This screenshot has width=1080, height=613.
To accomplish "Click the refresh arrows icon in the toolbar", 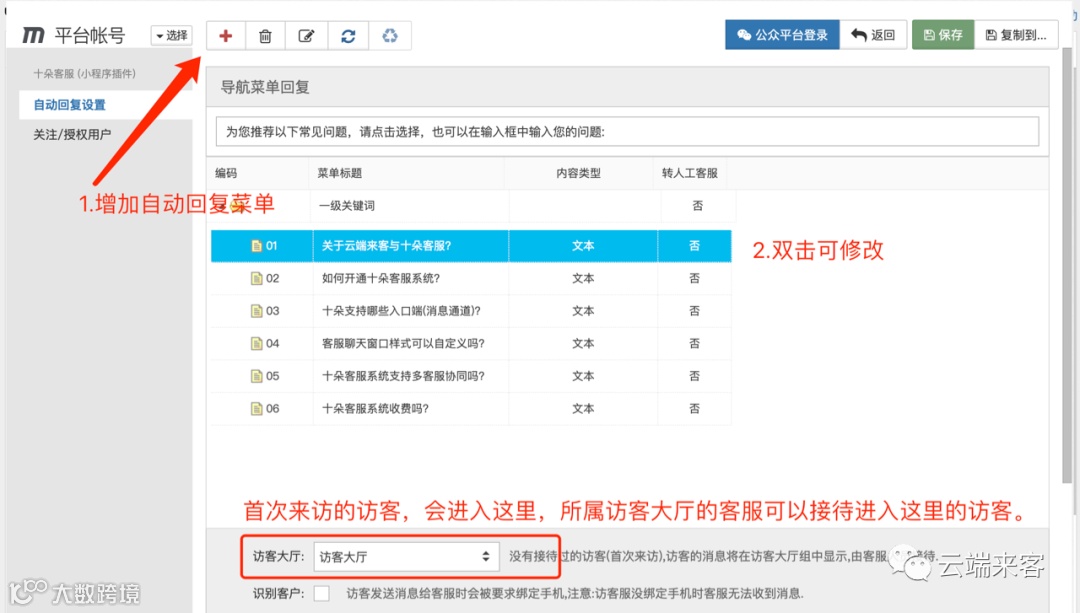I will (348, 36).
